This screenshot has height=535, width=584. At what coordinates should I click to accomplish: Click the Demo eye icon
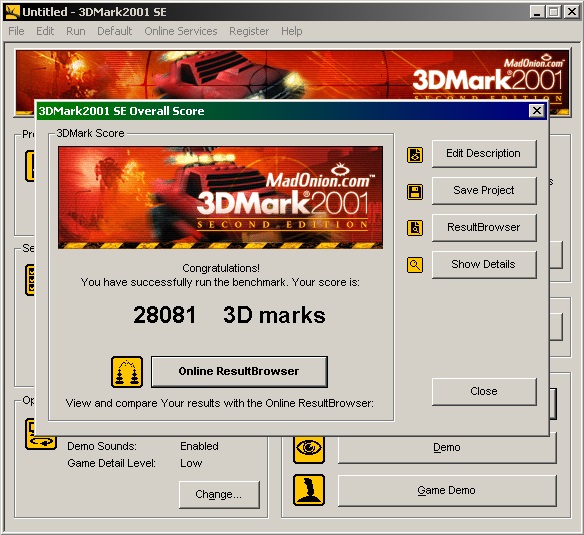point(309,448)
